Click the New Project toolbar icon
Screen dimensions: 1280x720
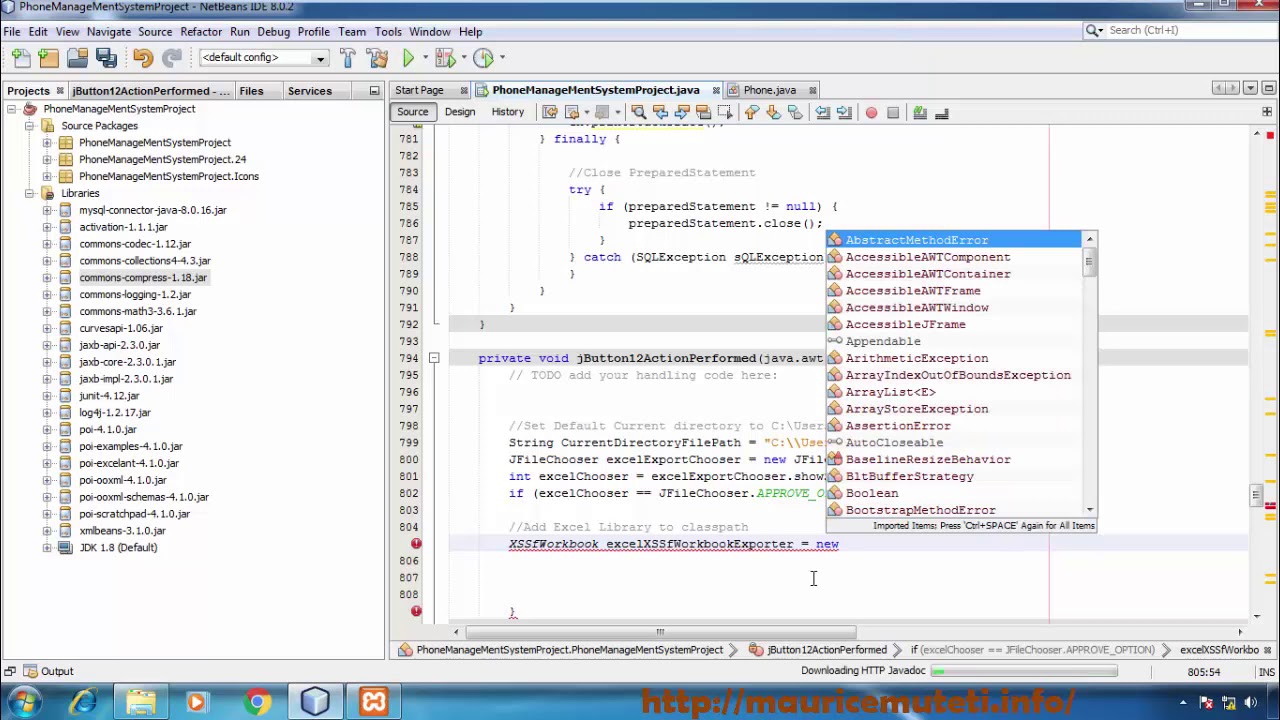coord(48,58)
